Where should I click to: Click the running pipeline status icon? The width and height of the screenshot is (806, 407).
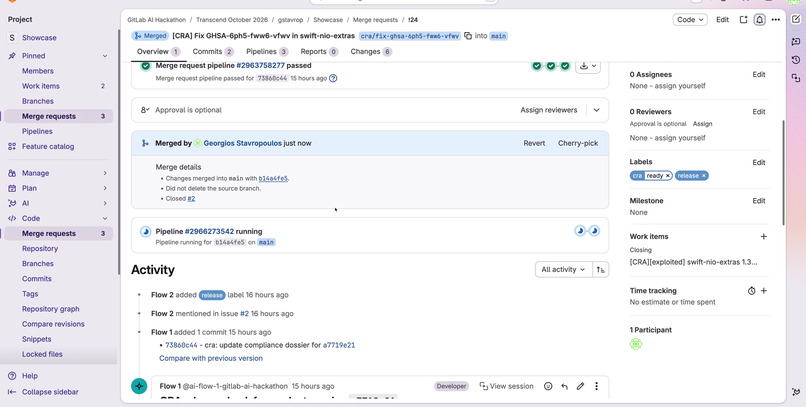click(x=145, y=232)
